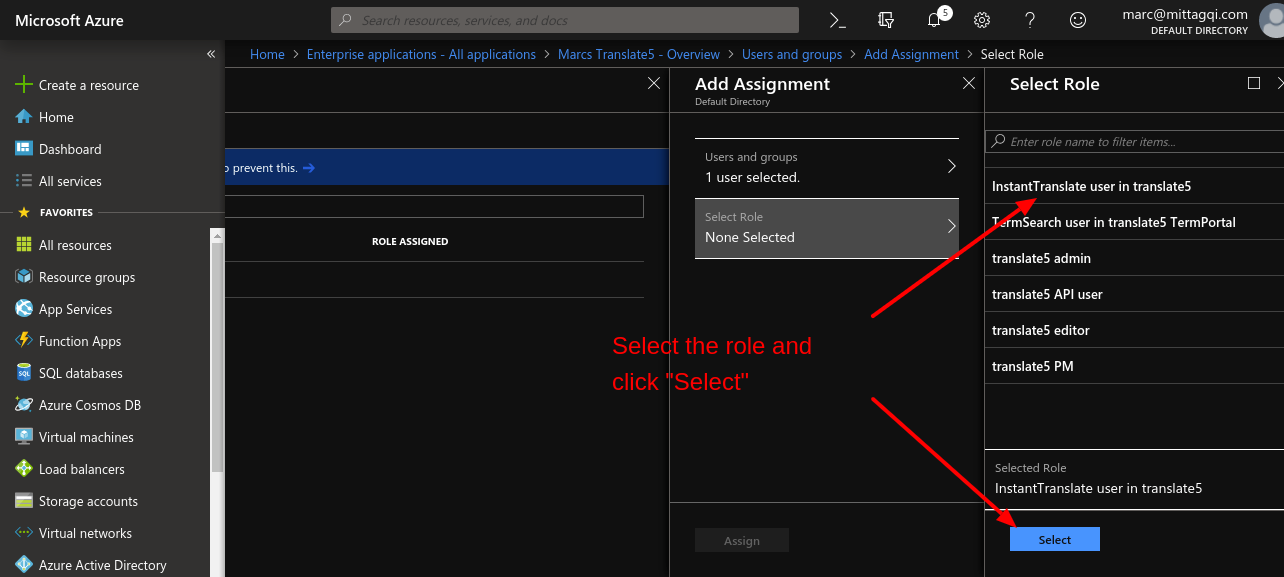Open Enterprise applications - All applications breadcrumb

[421, 54]
